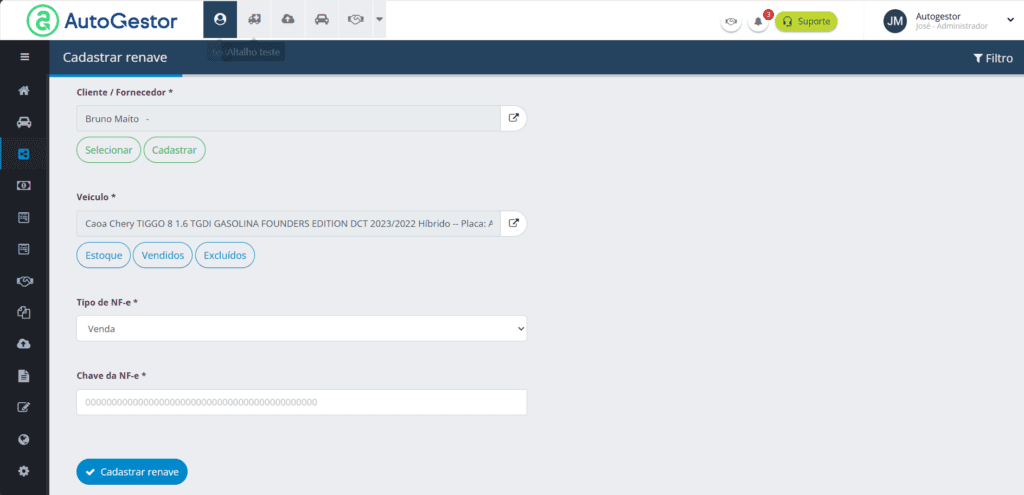Expand the top shortcuts dropdown arrow
Viewport: 1024px width, 495px height.
point(379,20)
